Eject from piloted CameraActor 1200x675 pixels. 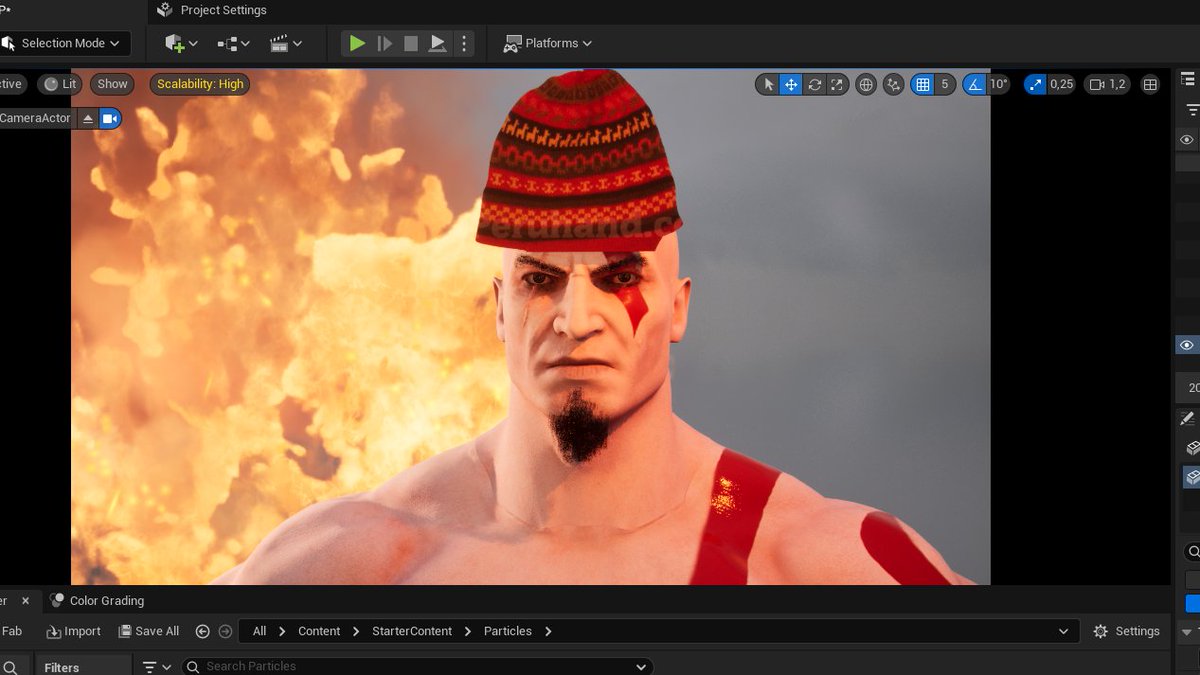point(88,119)
